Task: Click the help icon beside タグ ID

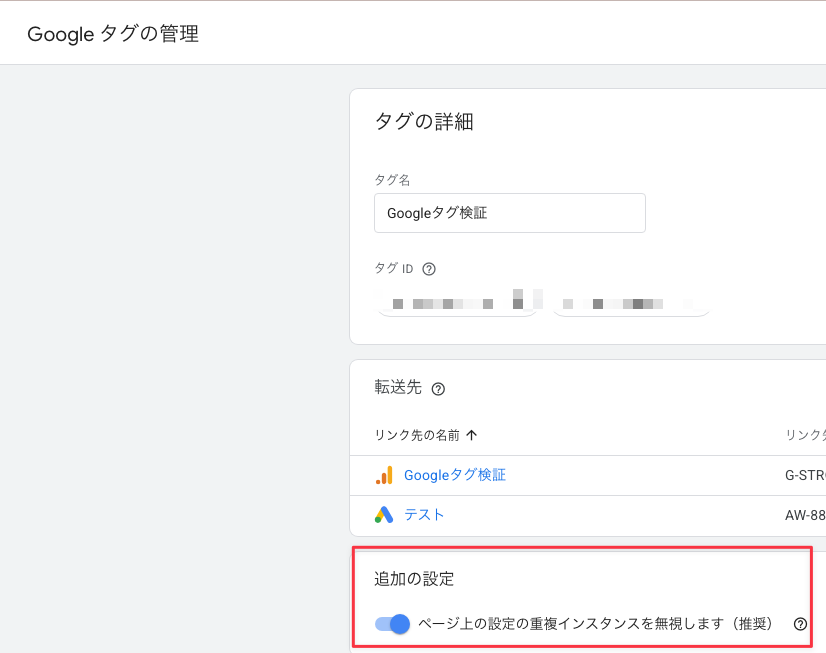Action: 429,269
